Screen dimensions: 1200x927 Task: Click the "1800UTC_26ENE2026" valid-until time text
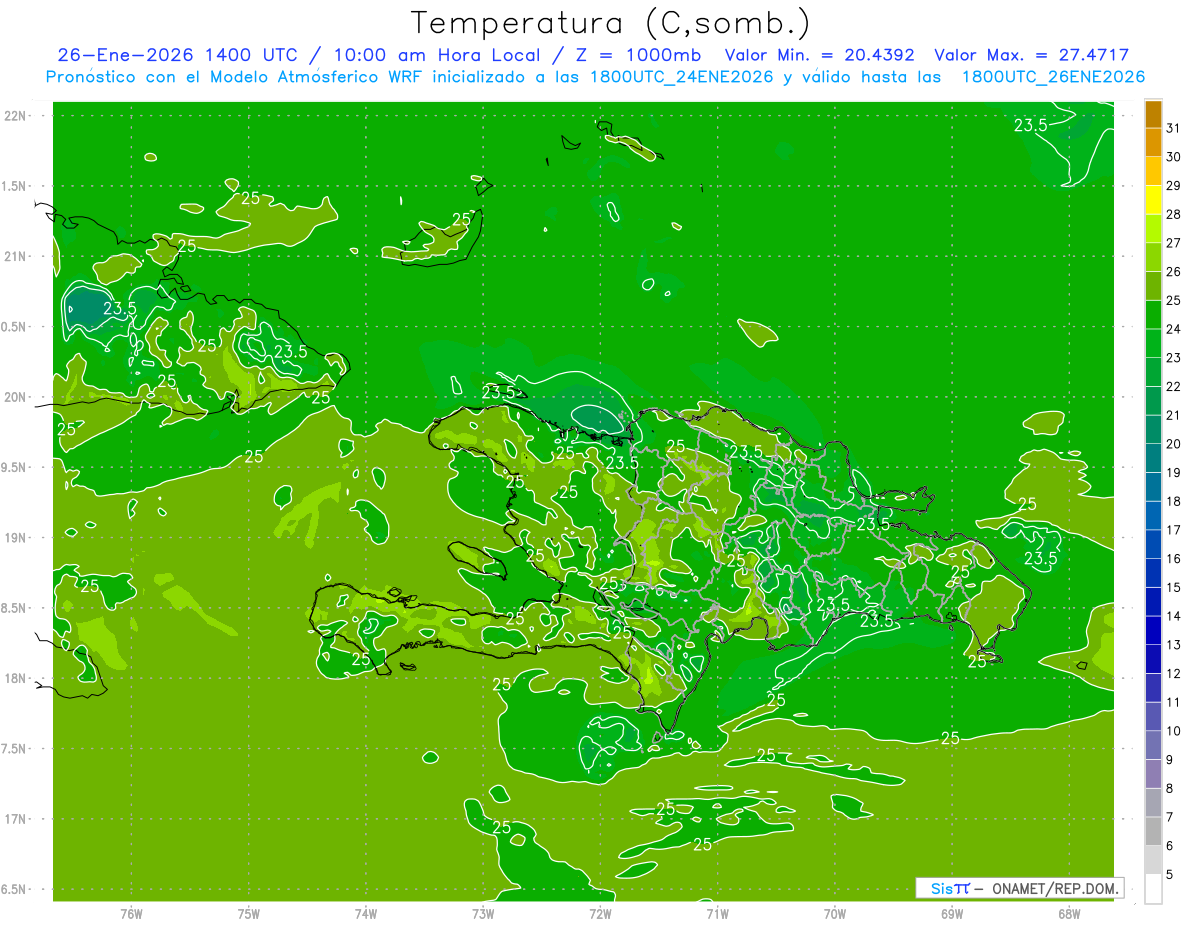(1053, 77)
